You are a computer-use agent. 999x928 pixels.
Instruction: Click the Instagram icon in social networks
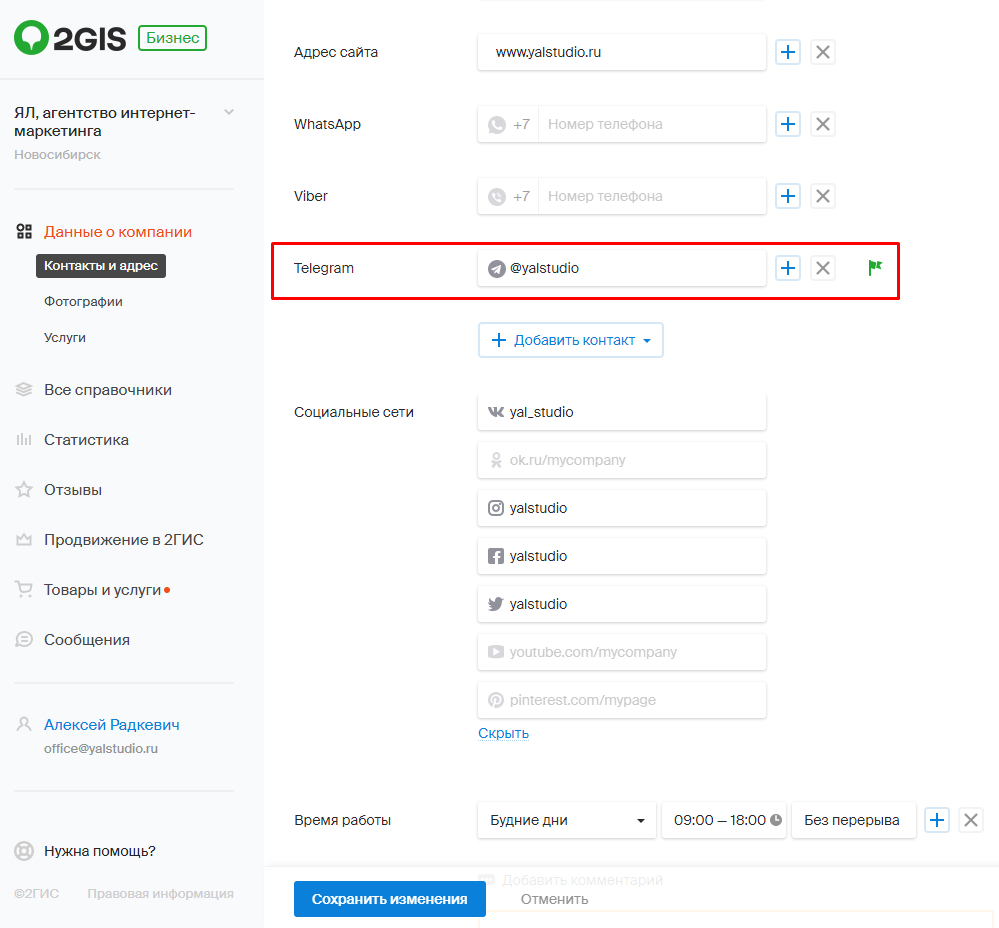coord(496,508)
